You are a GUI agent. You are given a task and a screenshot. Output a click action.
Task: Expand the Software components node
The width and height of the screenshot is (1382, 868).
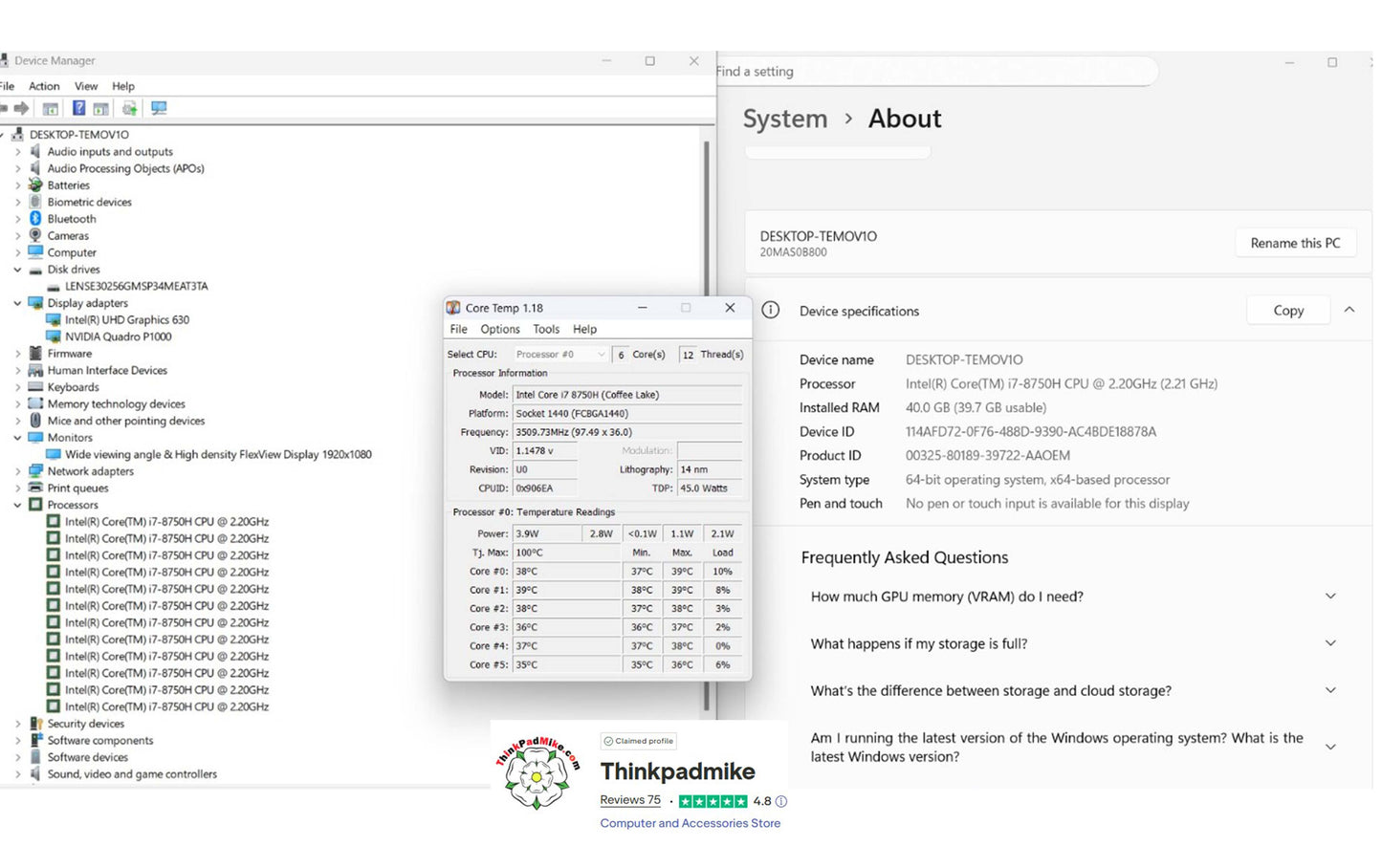coord(18,741)
